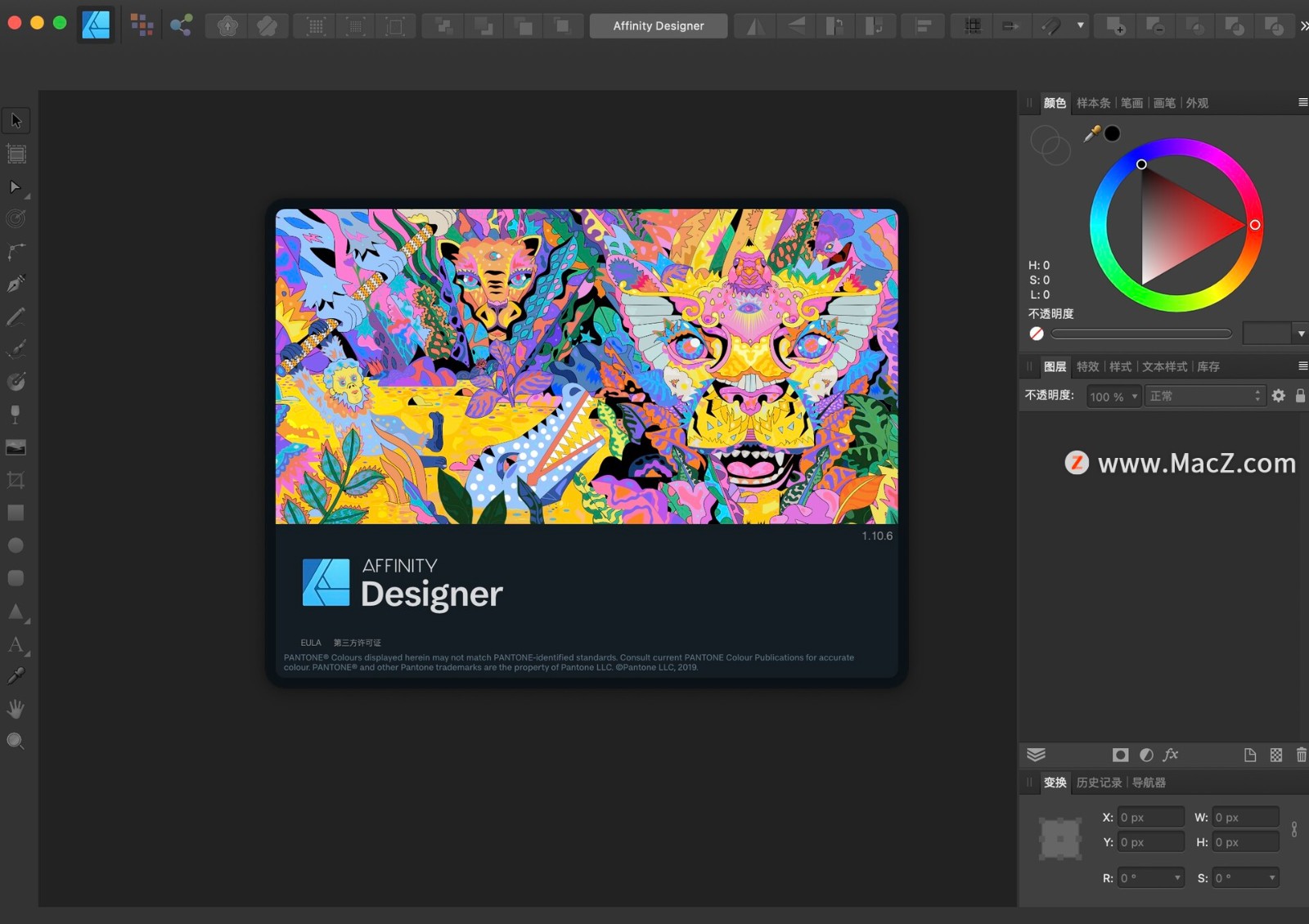
Task: Switch to the 样本条 tab
Action: coord(1093,103)
